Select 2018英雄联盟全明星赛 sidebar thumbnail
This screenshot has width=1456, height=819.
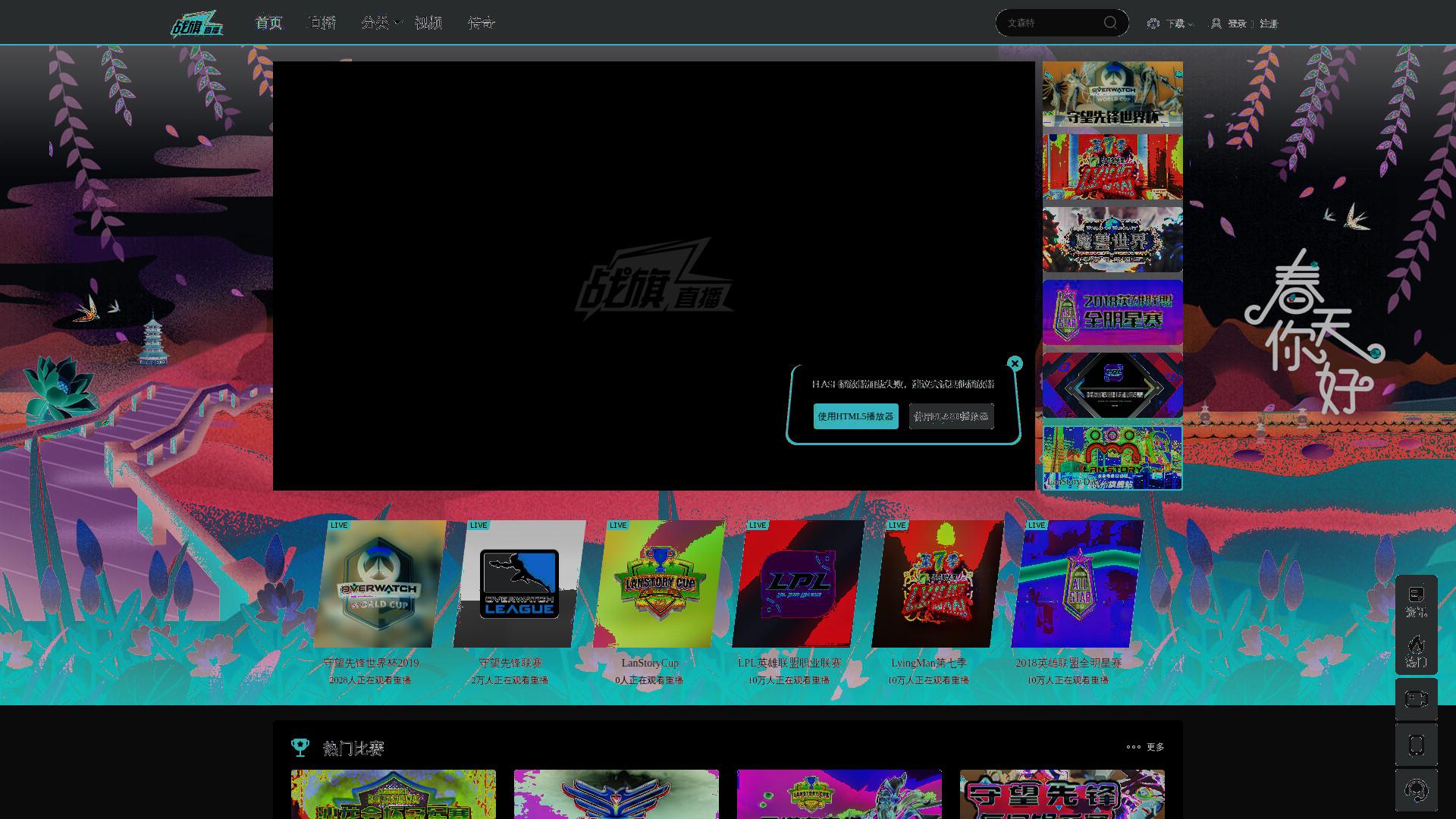click(1112, 312)
